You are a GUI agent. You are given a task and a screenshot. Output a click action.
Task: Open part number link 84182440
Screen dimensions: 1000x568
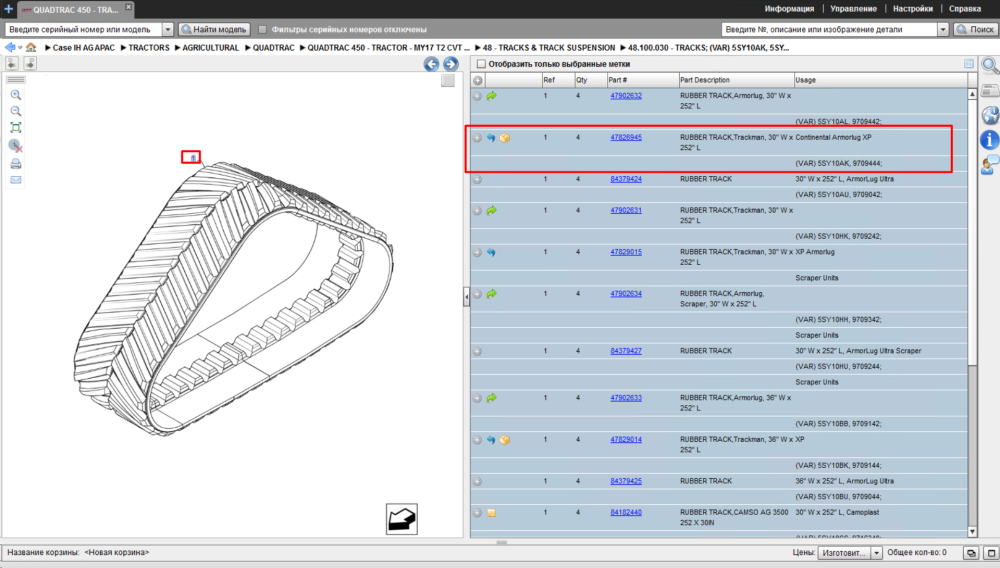[x=626, y=513]
